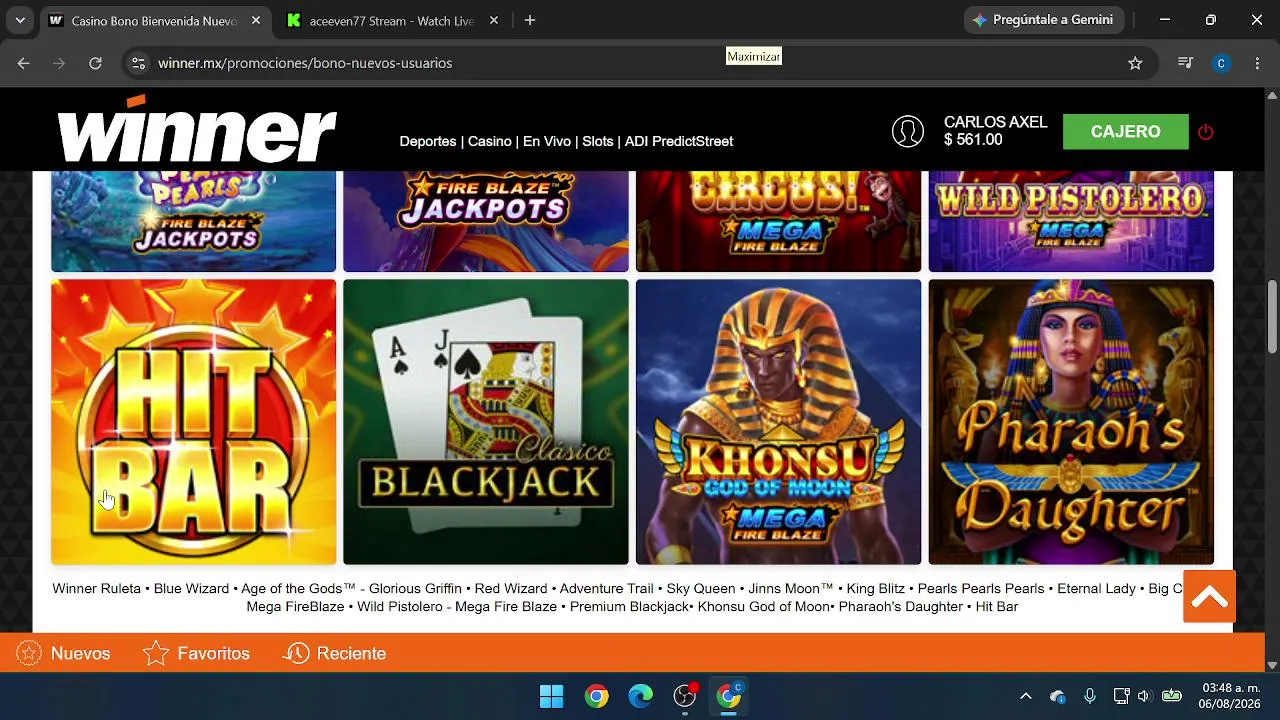Click the address bar URL

305,63
